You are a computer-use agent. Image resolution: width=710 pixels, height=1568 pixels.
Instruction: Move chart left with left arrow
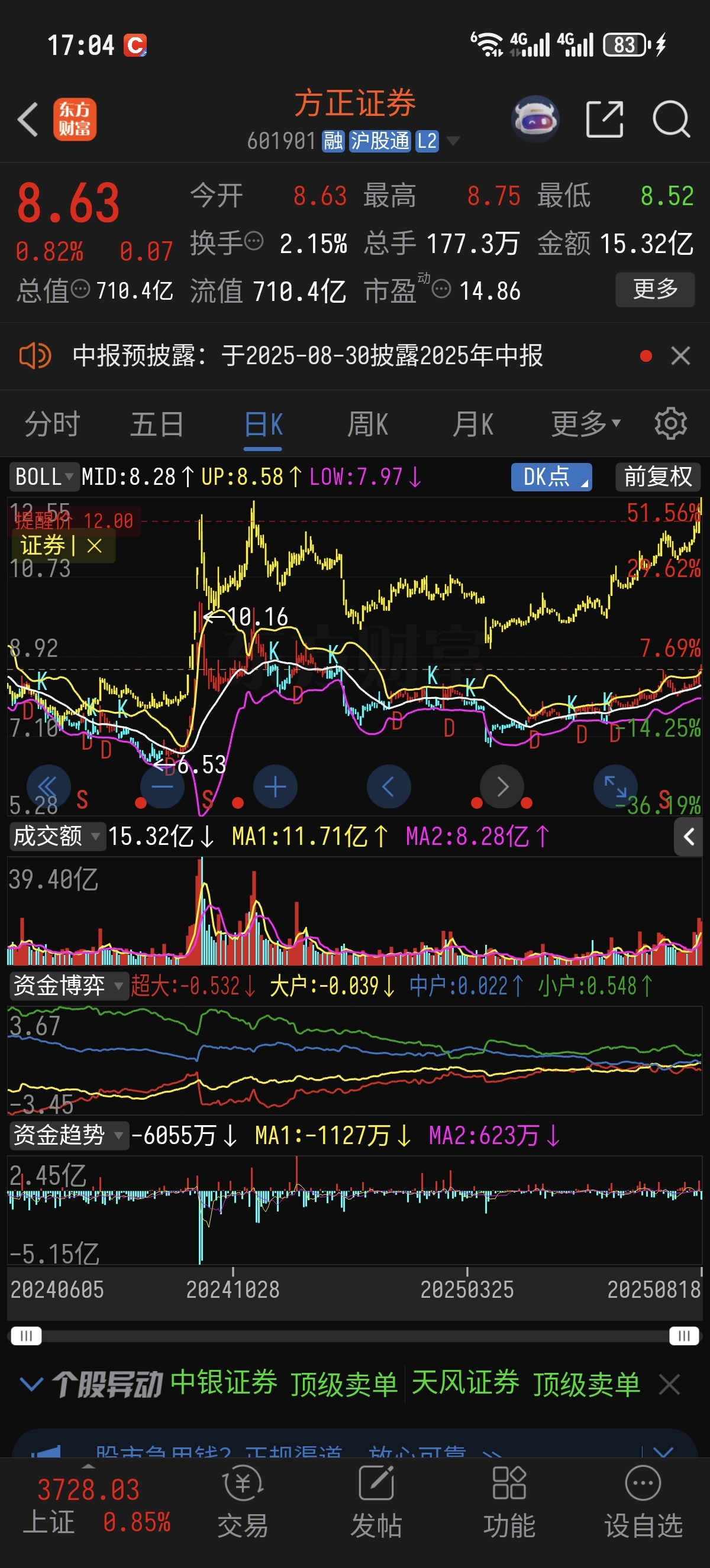click(x=389, y=786)
